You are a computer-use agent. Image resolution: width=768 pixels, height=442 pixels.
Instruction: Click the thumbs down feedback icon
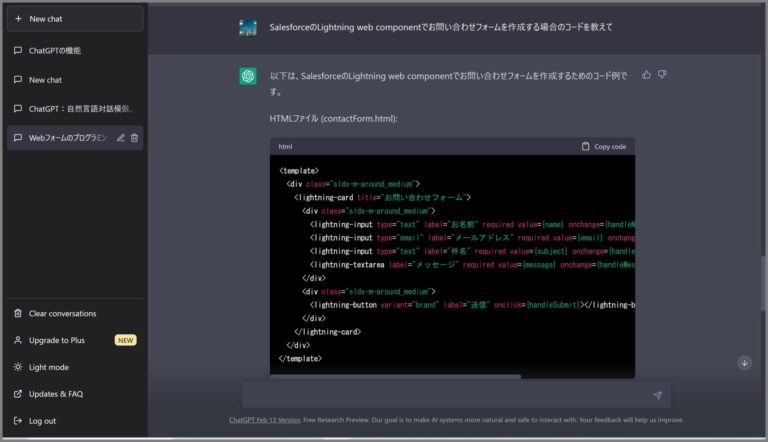point(662,75)
